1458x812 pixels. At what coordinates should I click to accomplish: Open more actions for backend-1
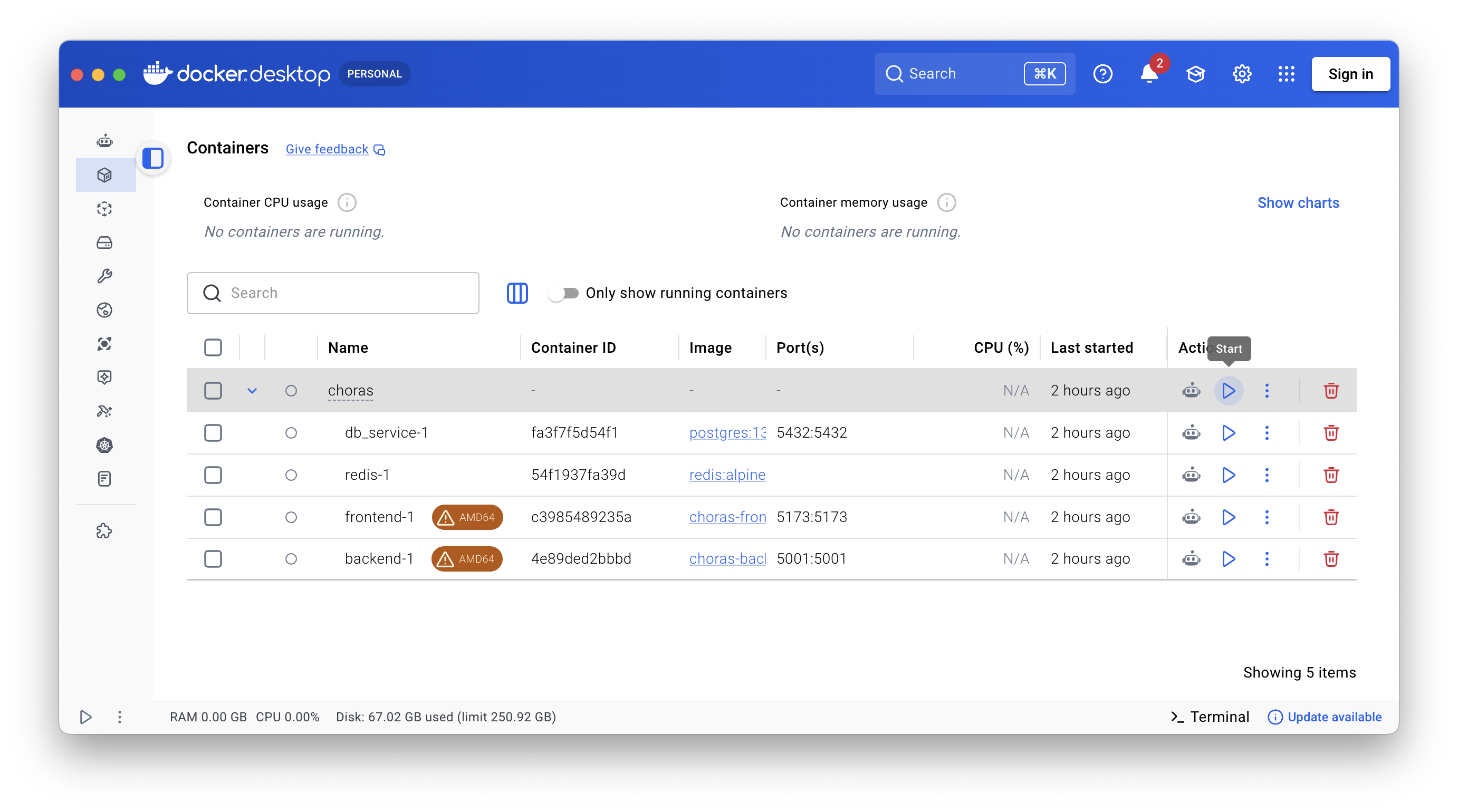pos(1267,559)
